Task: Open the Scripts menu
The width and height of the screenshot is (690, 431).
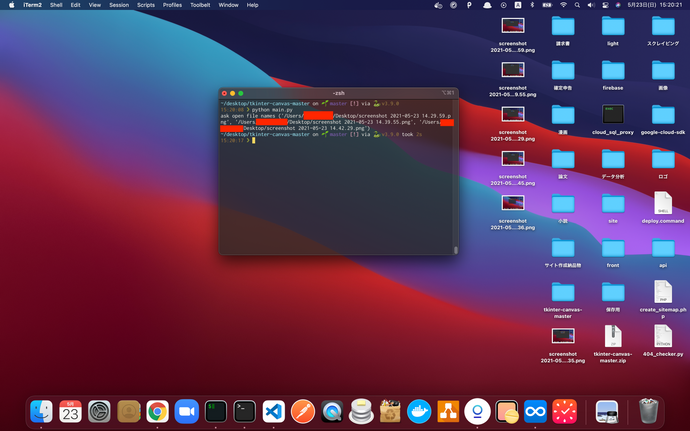Action: pos(146,5)
